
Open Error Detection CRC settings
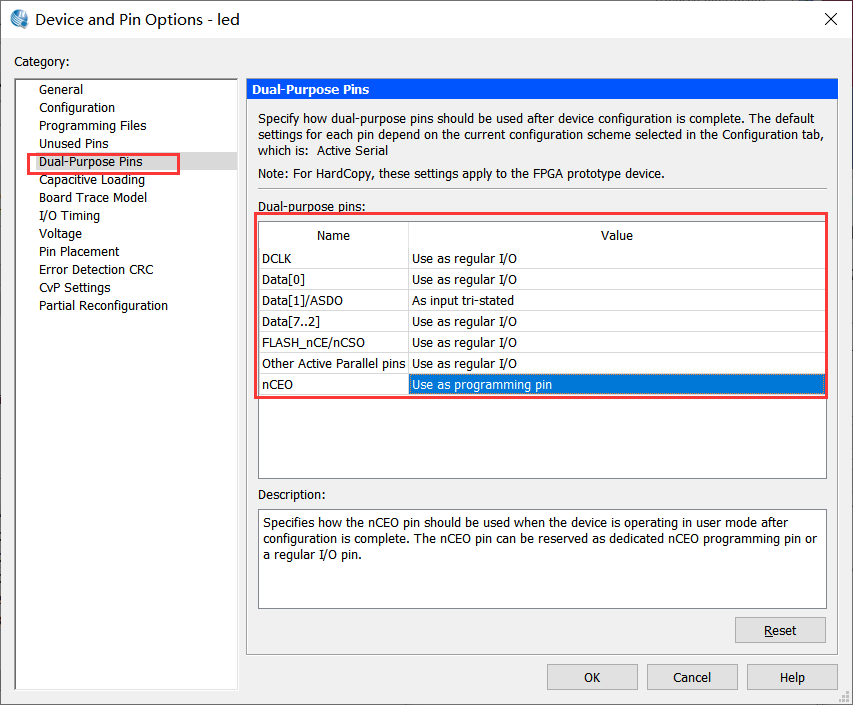[96, 270]
